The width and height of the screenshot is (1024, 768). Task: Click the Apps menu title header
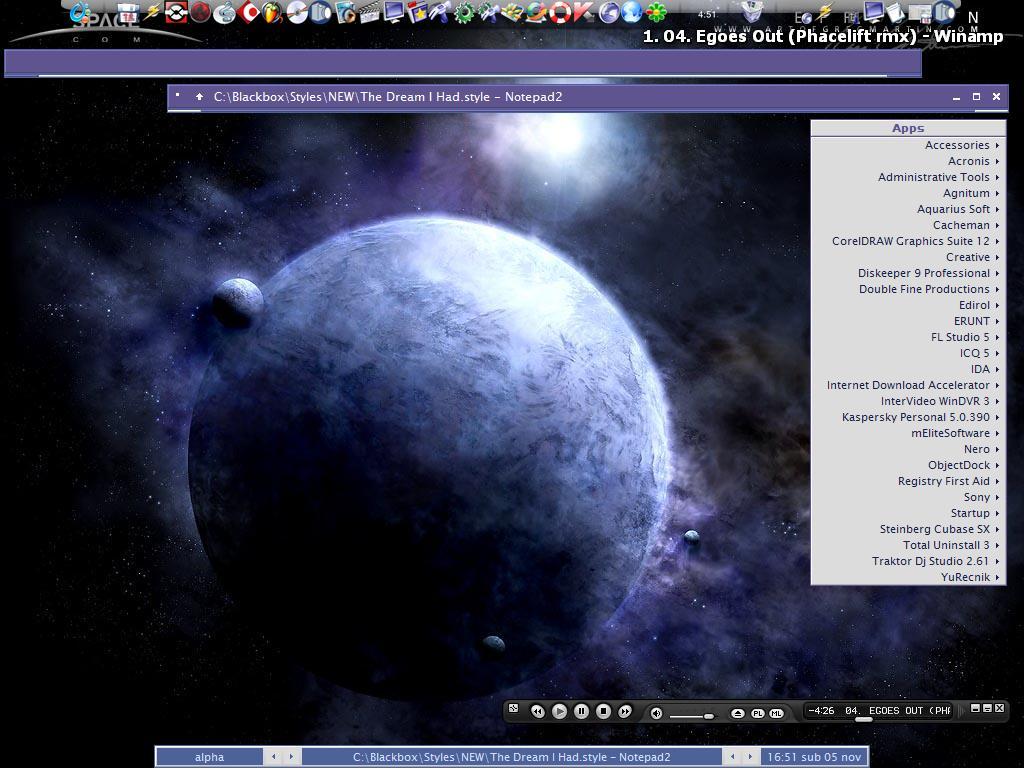pyautogui.click(x=908, y=128)
